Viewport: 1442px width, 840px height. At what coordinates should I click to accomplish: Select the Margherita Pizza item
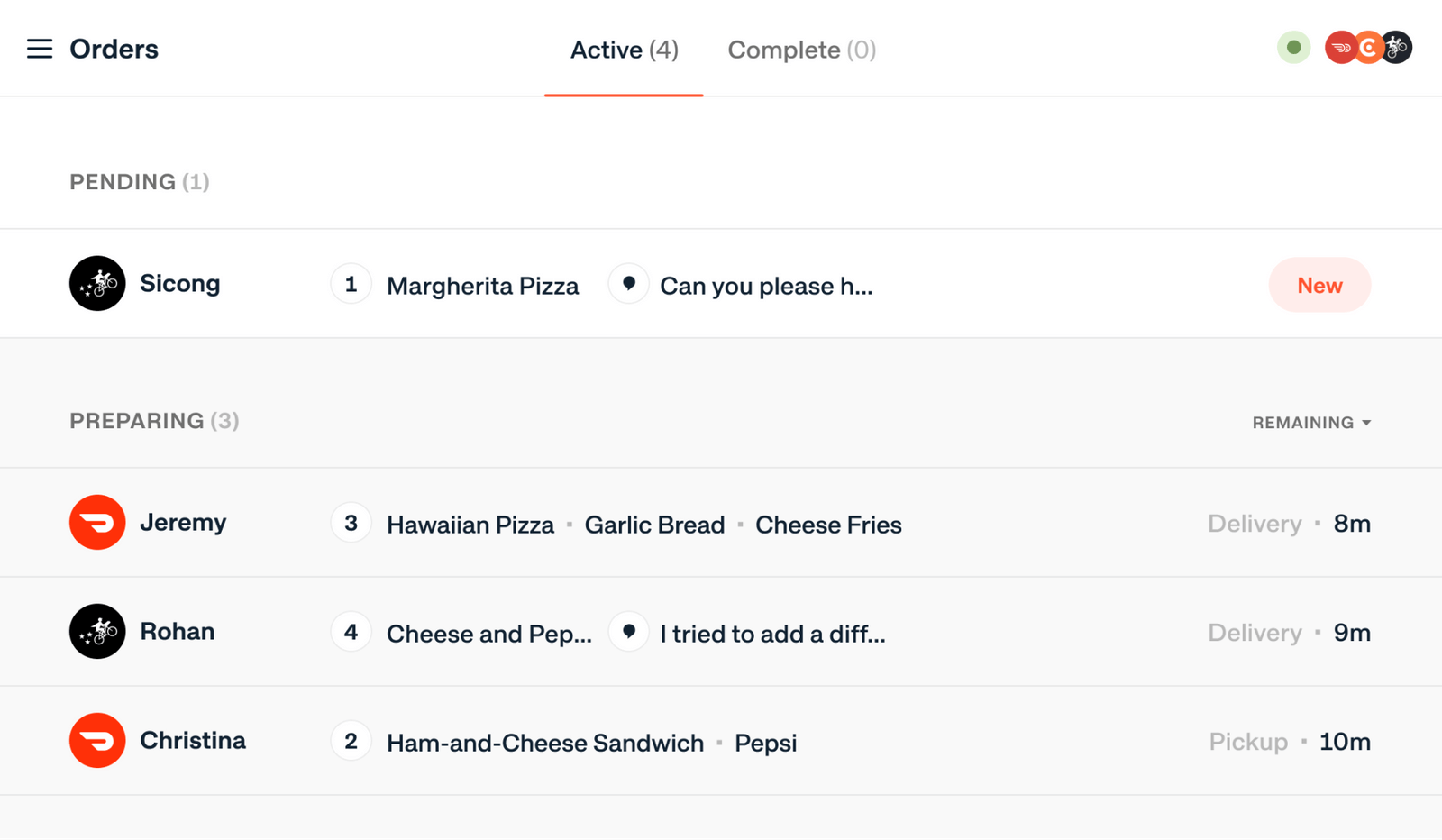[x=483, y=286]
